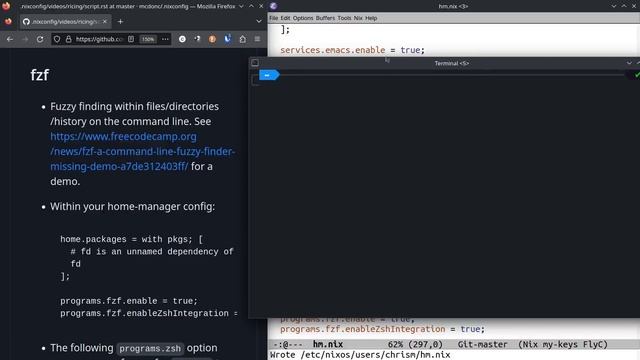The width and height of the screenshot is (640, 360).
Task: Click programs.fzf.enable line in GitHub code block
Action: point(129,301)
